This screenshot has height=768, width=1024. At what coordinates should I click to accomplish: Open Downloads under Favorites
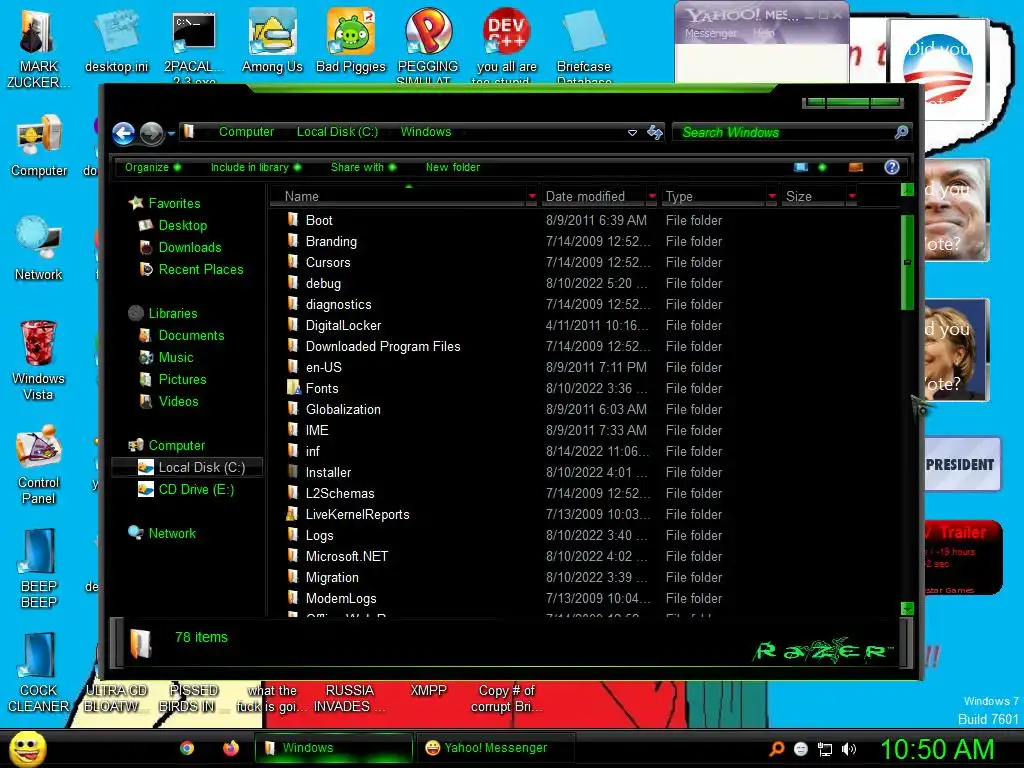(190, 248)
